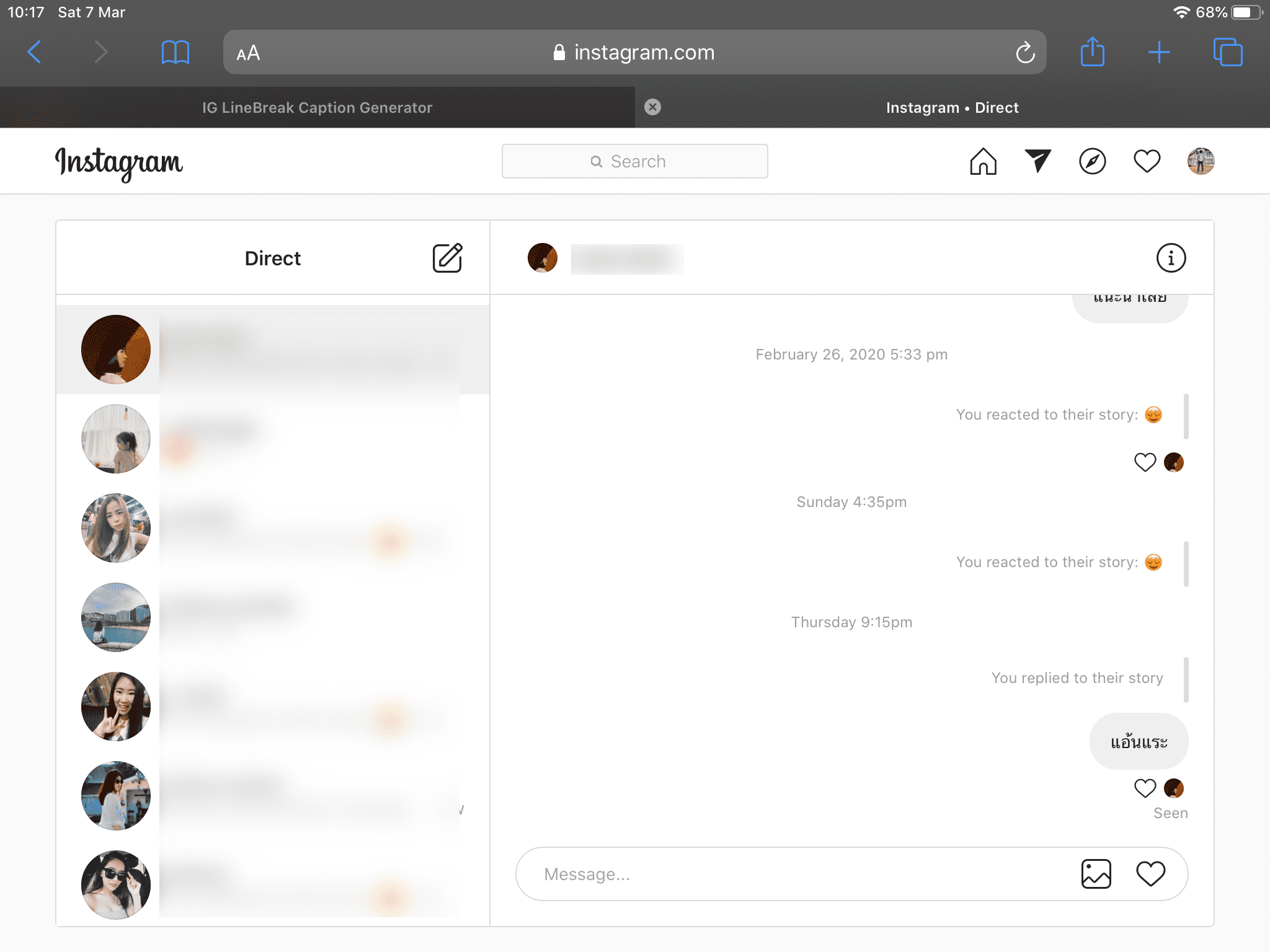This screenshot has height=952, width=1270.
Task: Open the Instagram home feed icon
Action: point(983,162)
